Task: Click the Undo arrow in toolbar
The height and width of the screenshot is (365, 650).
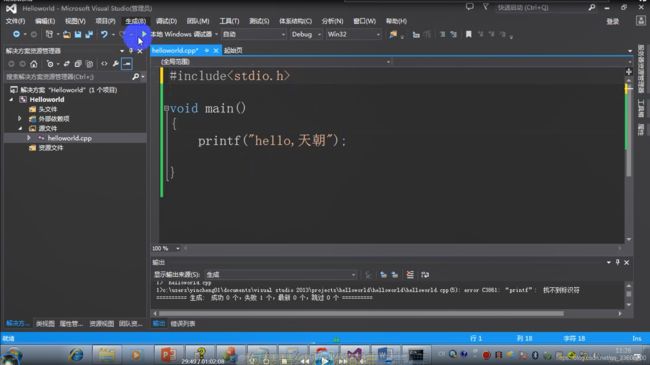Action: click(104, 34)
